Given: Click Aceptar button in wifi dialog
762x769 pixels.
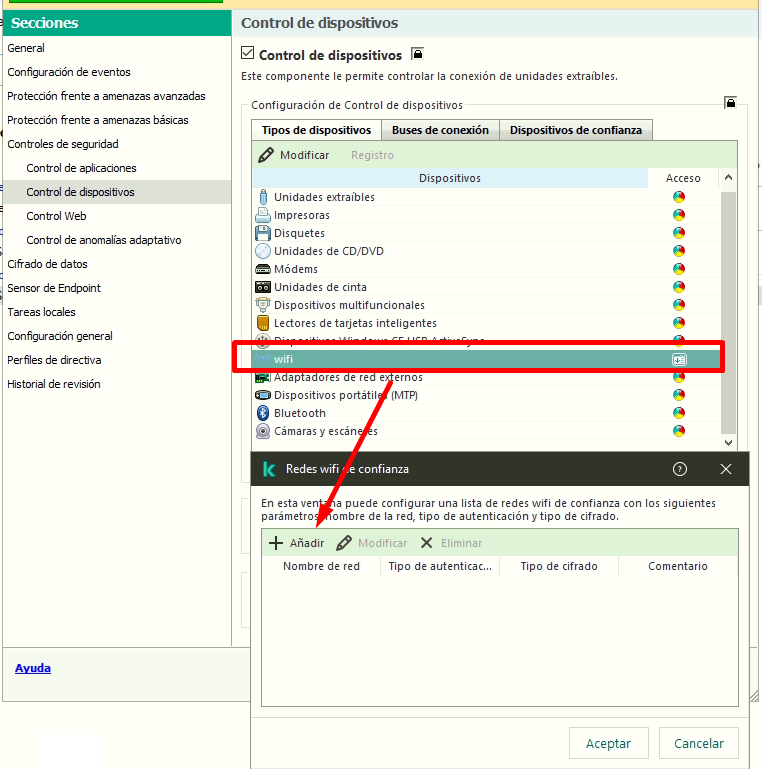Looking at the screenshot, I should click(x=609, y=743).
